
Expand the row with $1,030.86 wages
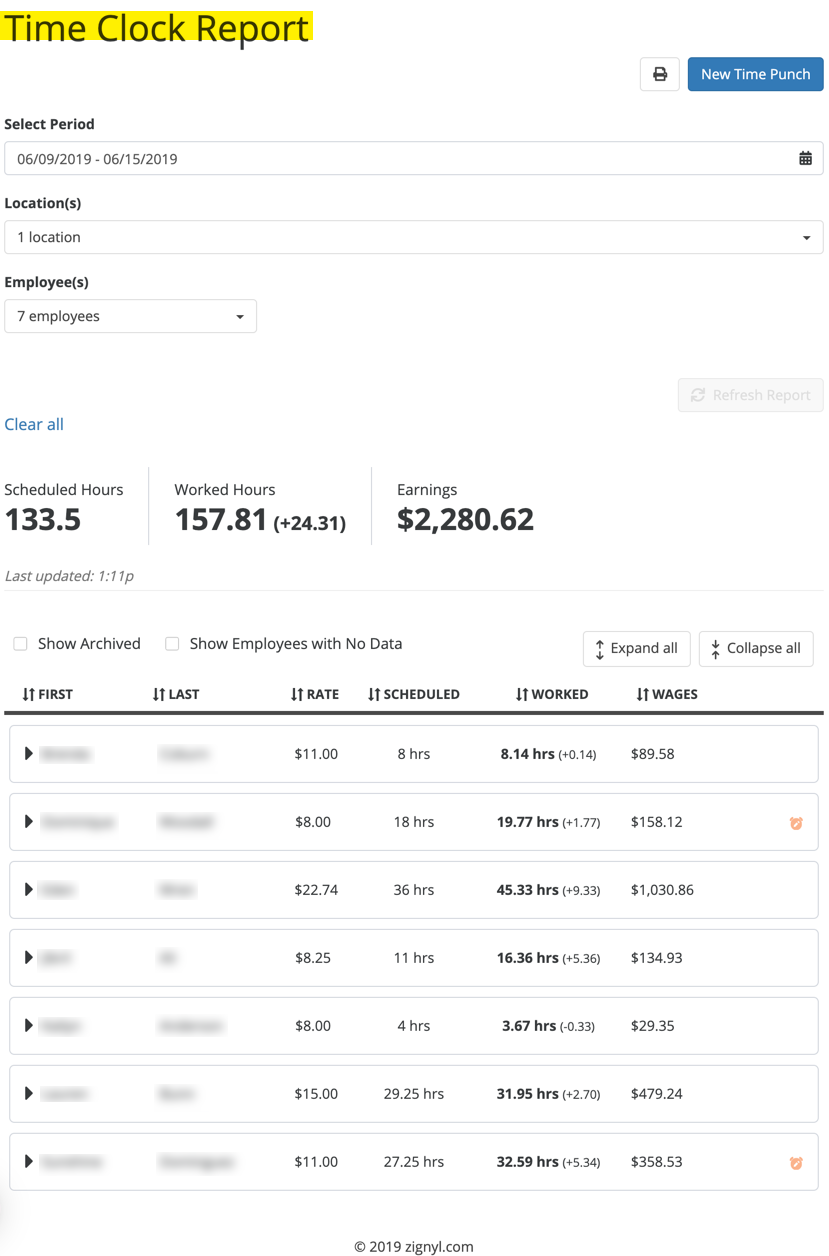29,890
